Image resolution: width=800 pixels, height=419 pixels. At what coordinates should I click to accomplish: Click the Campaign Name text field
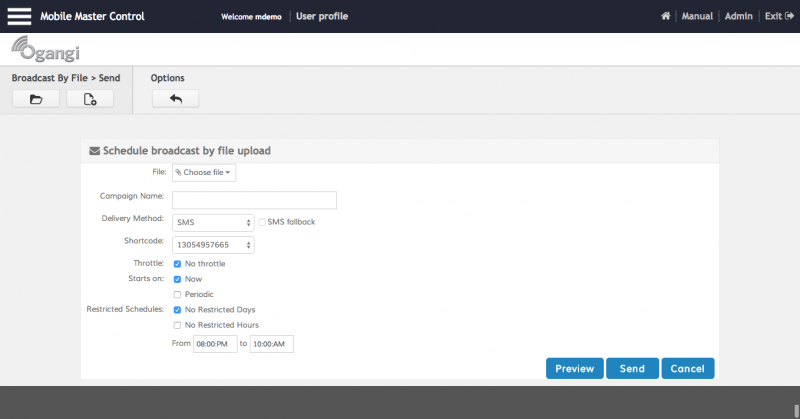click(254, 199)
